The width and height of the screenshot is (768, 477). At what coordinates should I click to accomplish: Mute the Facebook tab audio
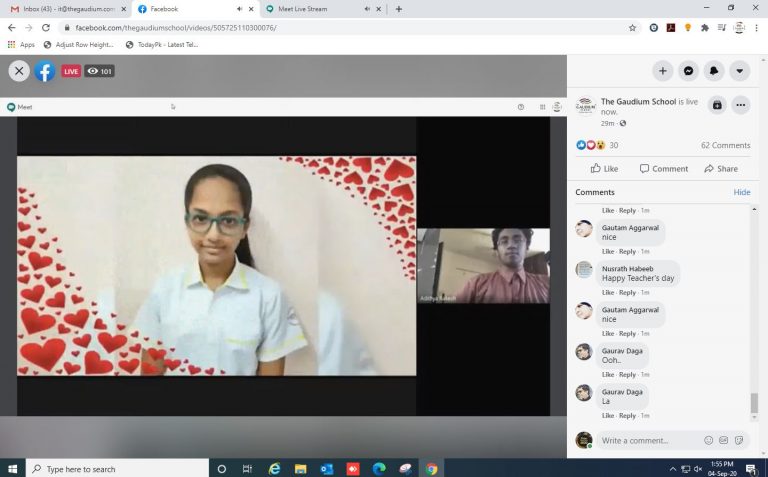238,9
